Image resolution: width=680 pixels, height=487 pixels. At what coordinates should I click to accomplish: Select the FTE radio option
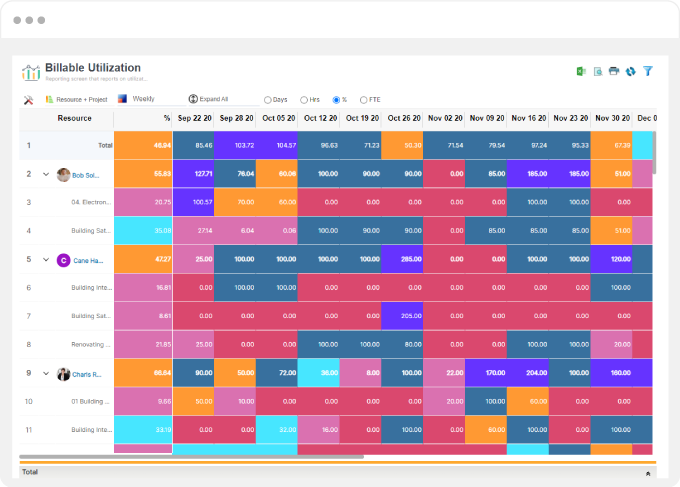point(363,100)
